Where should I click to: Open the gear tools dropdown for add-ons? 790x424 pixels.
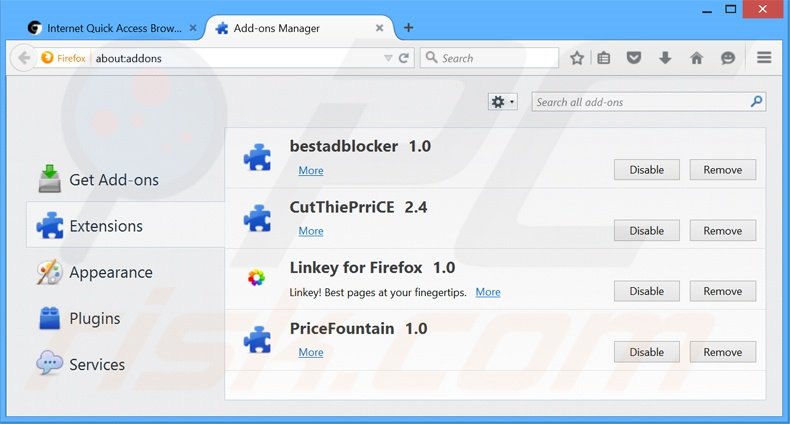pyautogui.click(x=502, y=102)
